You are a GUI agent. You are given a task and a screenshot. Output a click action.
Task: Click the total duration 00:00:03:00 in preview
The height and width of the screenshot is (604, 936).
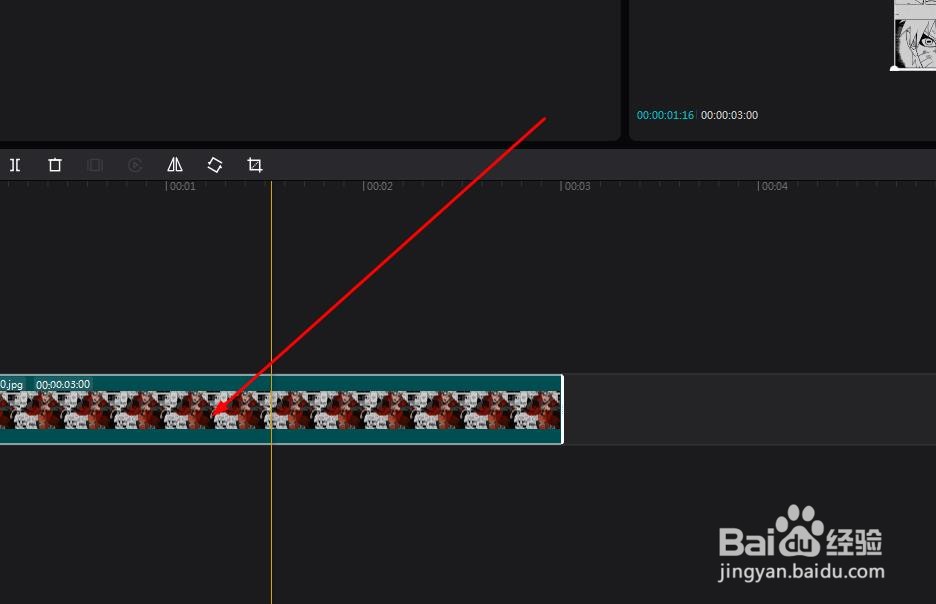[729, 115]
